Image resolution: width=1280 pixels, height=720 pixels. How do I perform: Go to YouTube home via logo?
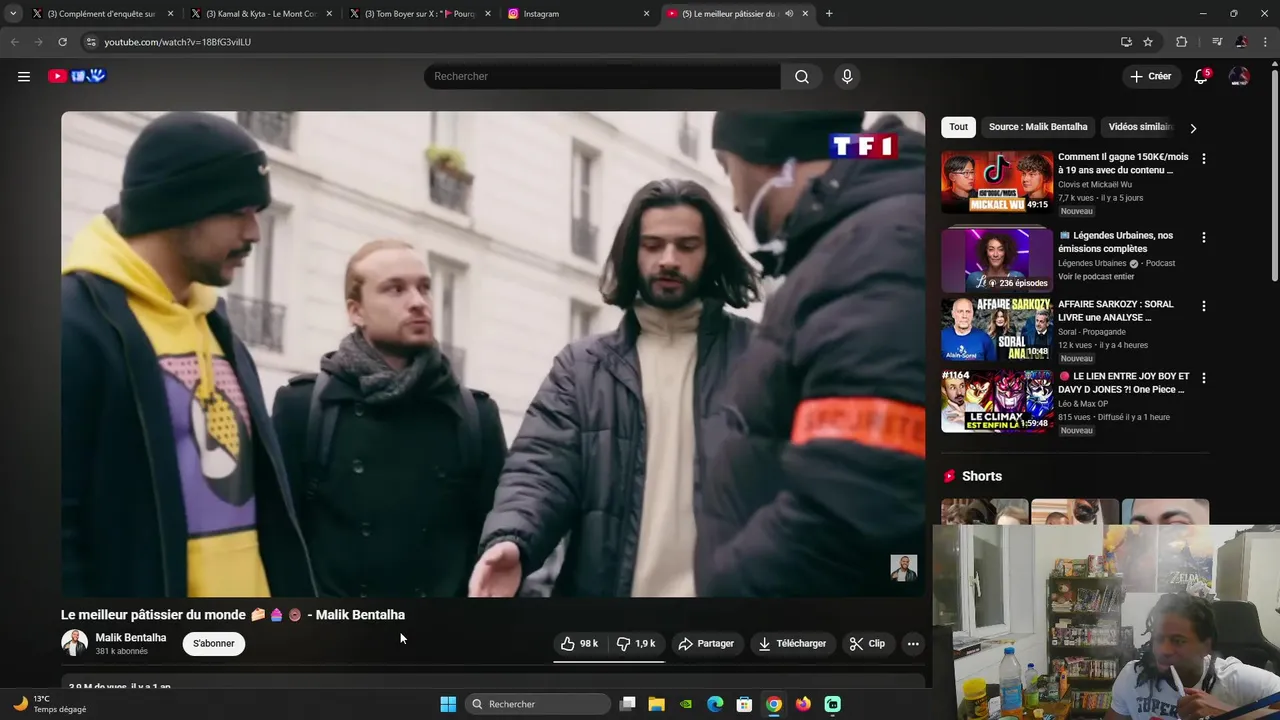click(x=77, y=76)
